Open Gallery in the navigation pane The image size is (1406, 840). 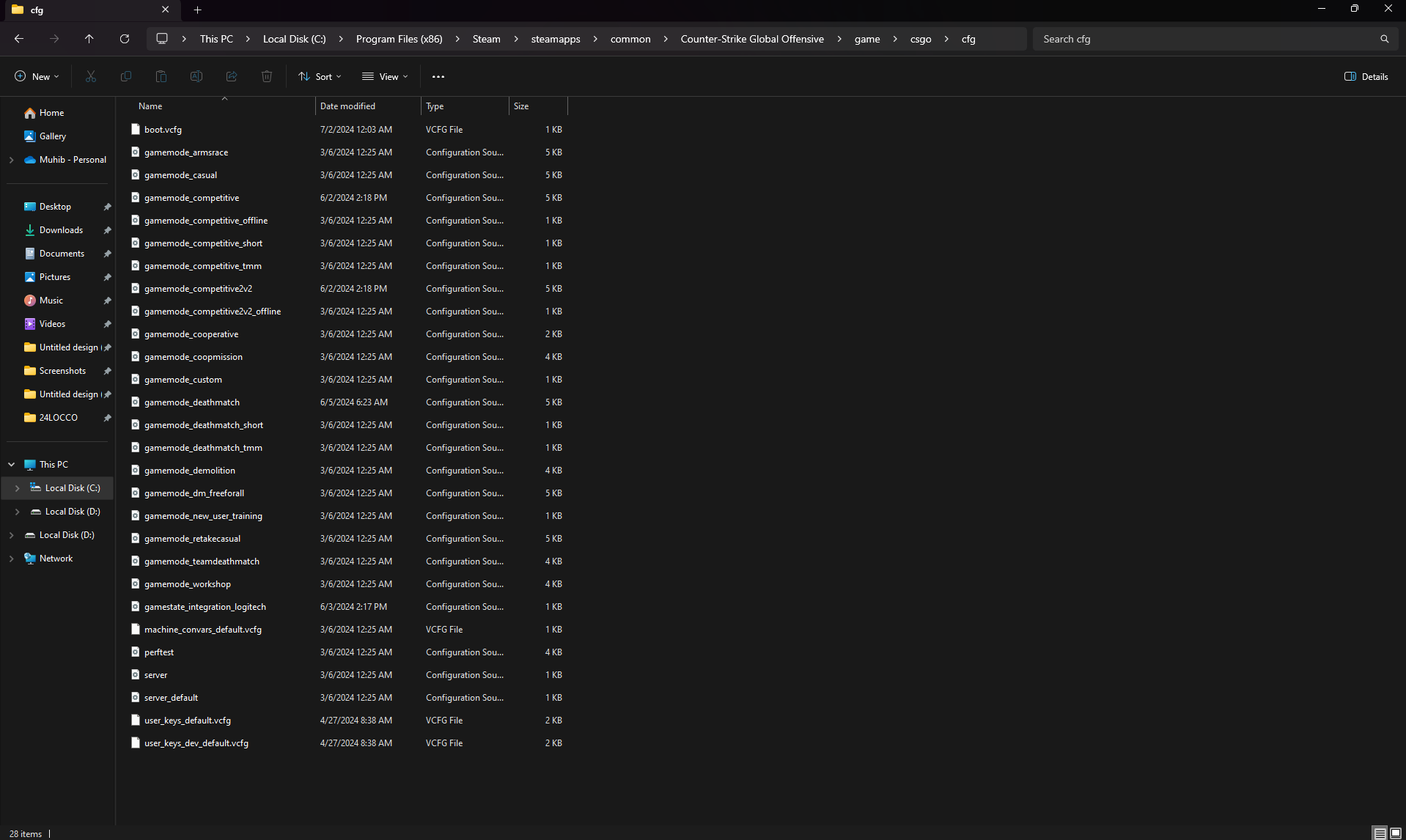[52, 136]
